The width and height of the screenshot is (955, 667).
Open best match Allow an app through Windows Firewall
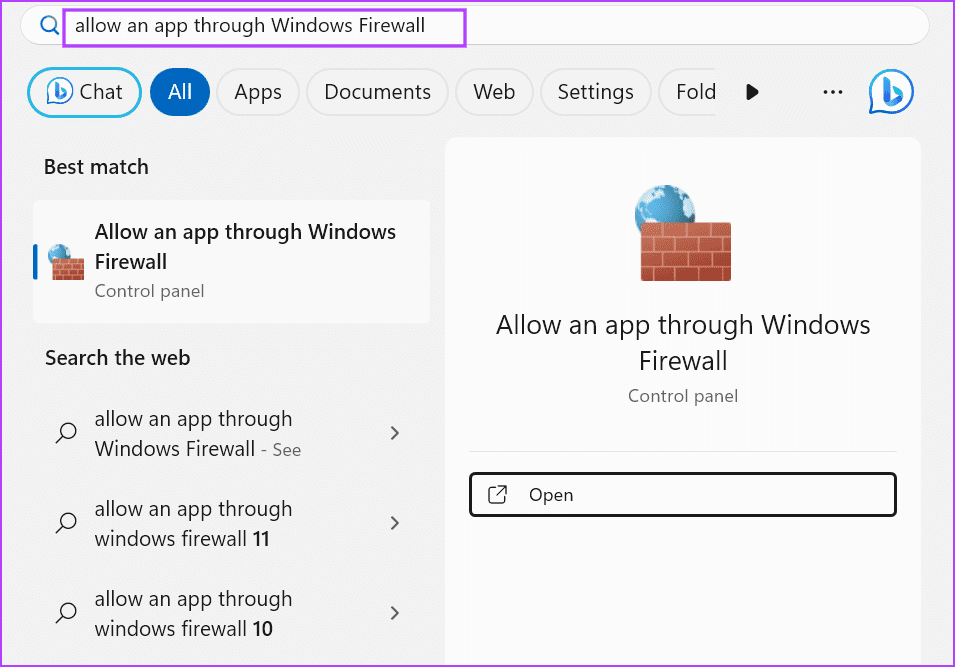(231, 261)
